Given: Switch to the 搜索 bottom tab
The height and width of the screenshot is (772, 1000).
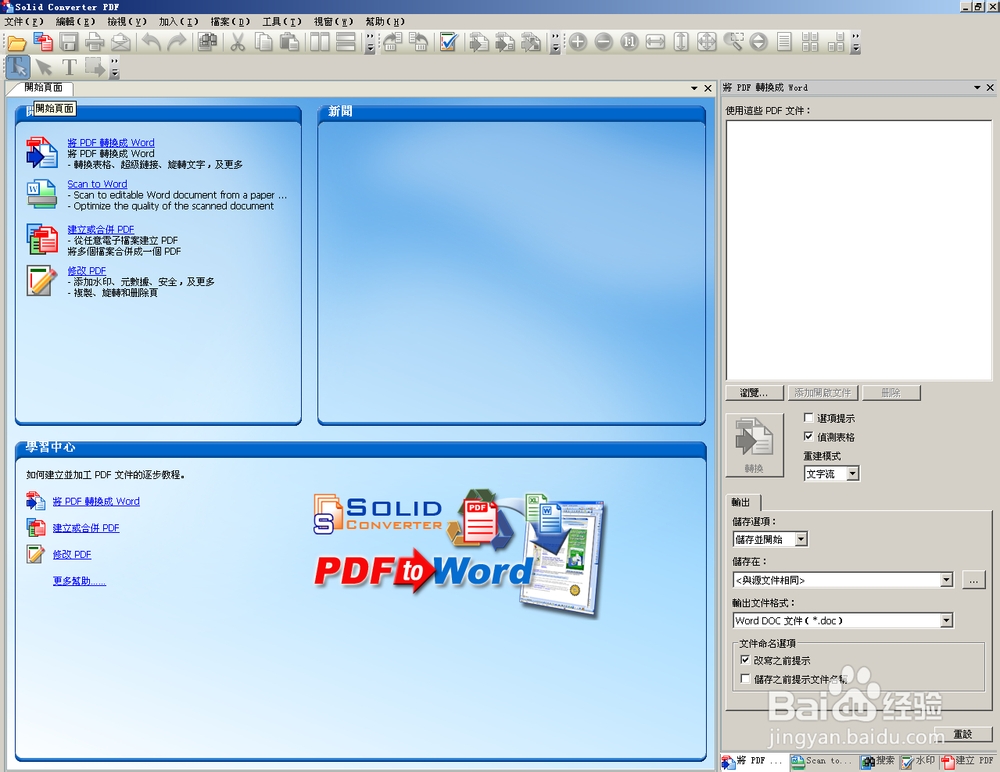Looking at the screenshot, I should [878, 761].
